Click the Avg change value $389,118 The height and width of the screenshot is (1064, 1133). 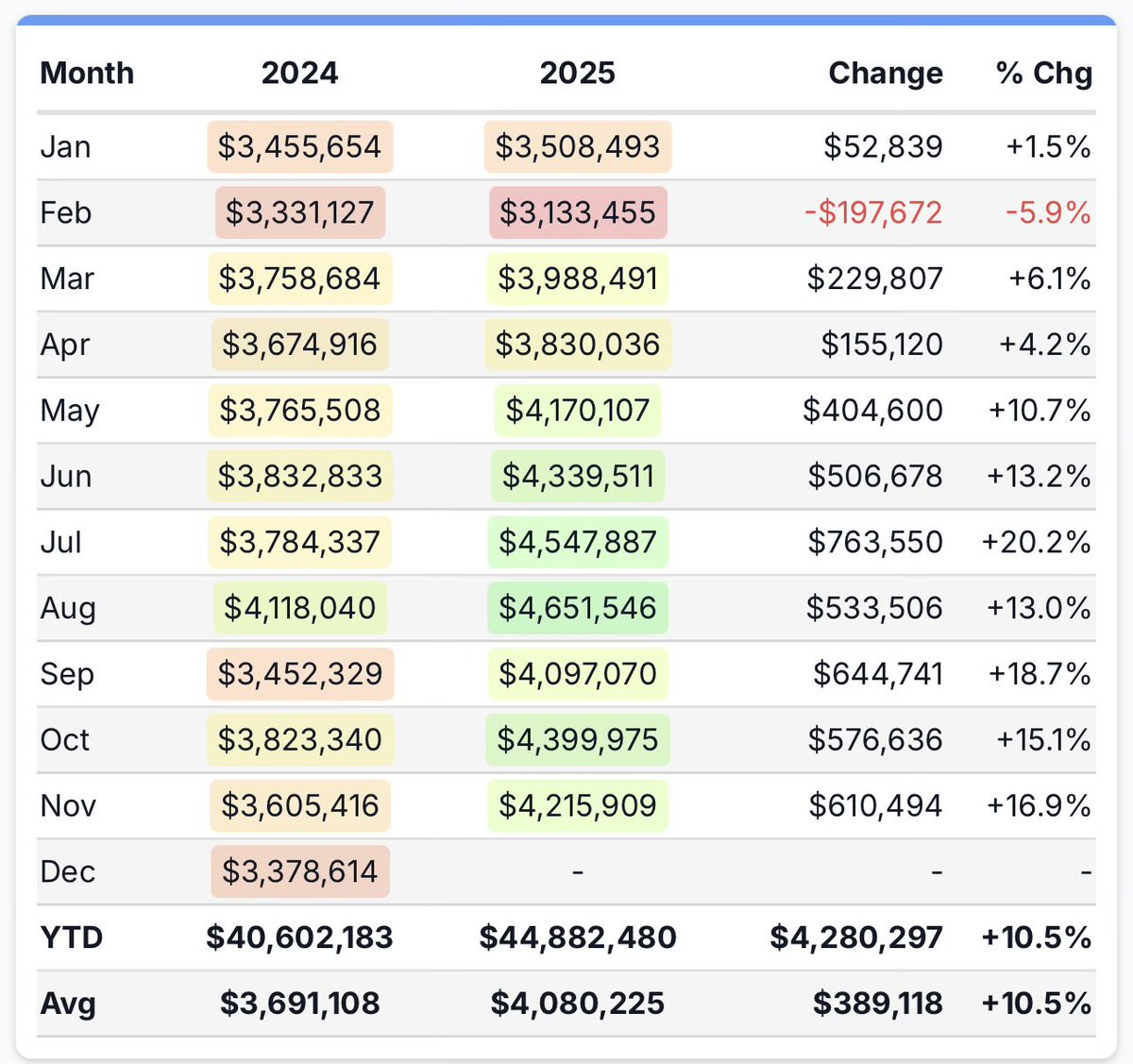coord(877,1004)
